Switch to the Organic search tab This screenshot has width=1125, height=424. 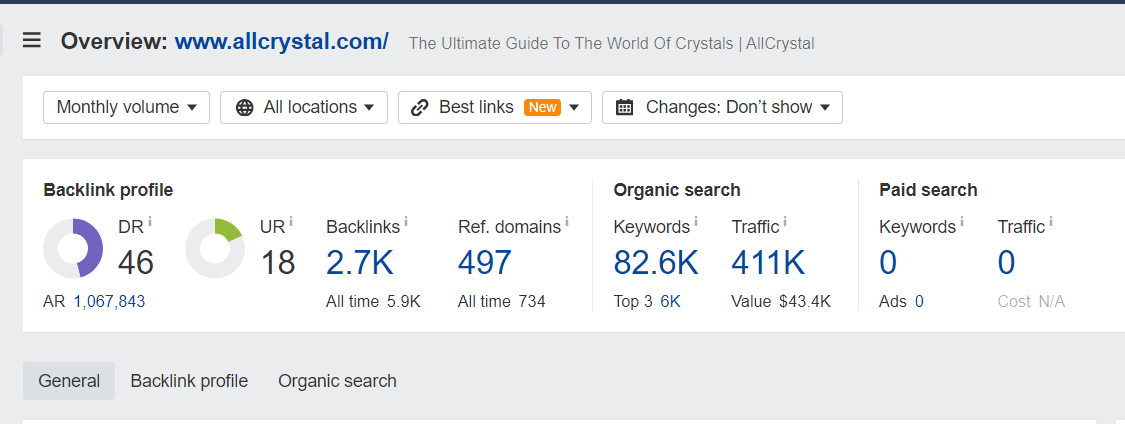tap(337, 381)
